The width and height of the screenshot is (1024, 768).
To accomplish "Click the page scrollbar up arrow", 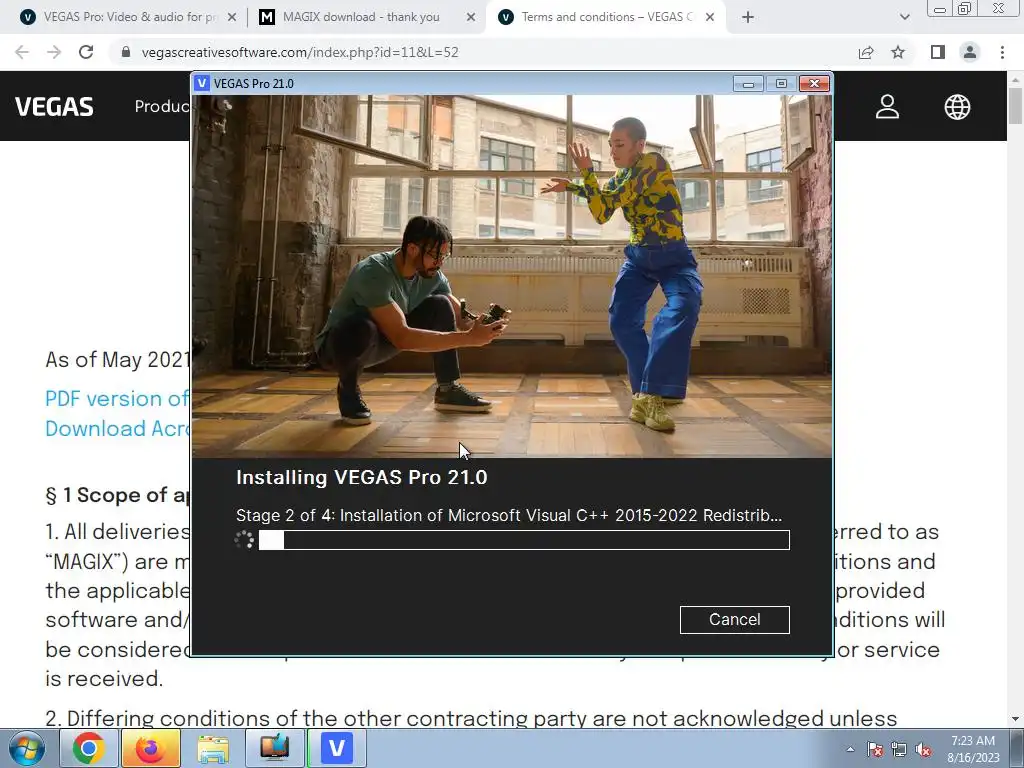I will point(1016,80).
